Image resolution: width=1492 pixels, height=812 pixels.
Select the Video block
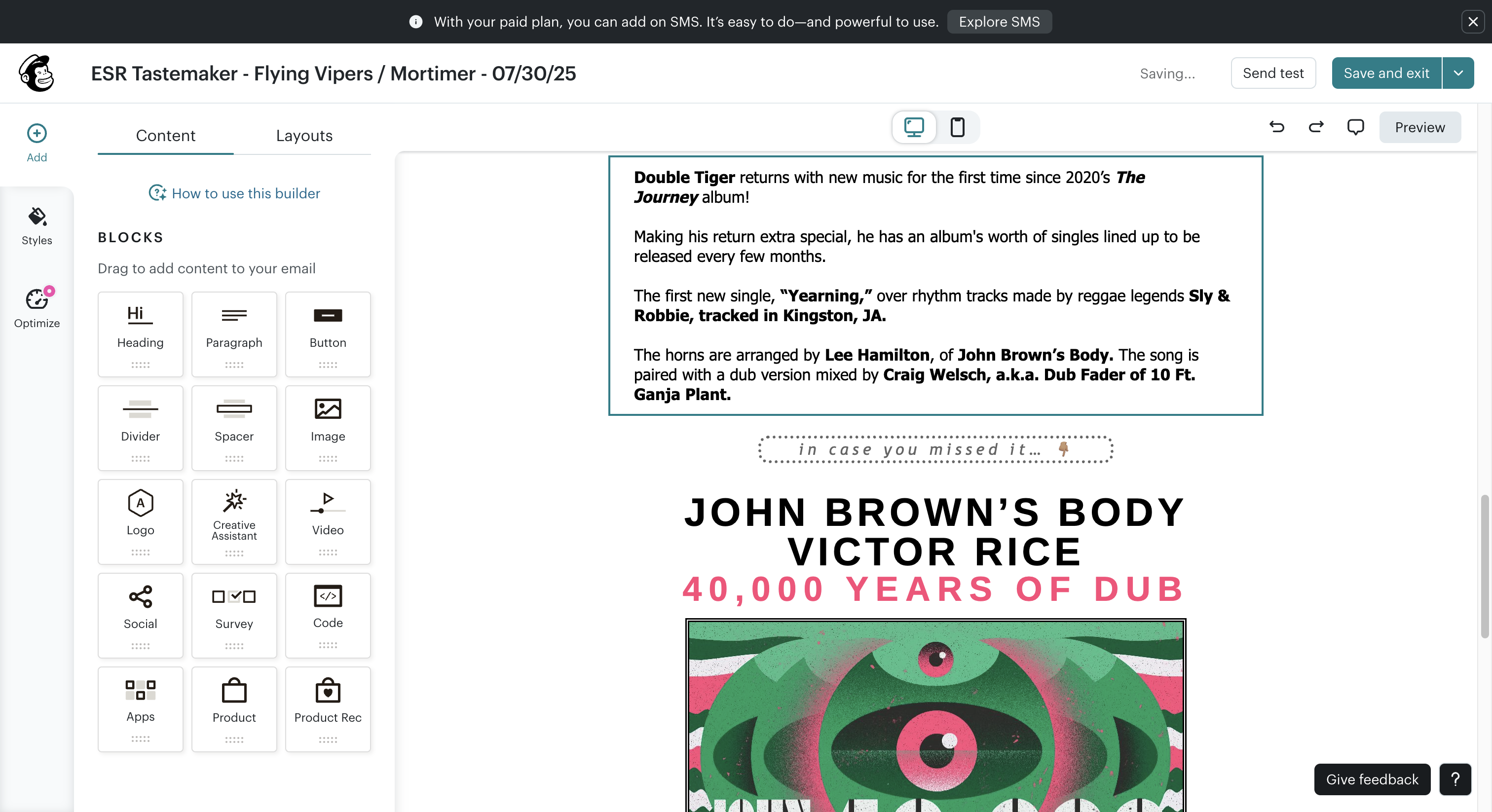coord(328,522)
